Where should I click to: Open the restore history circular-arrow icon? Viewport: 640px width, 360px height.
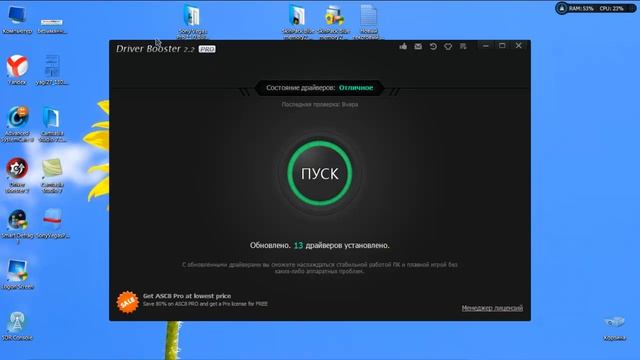pos(433,47)
